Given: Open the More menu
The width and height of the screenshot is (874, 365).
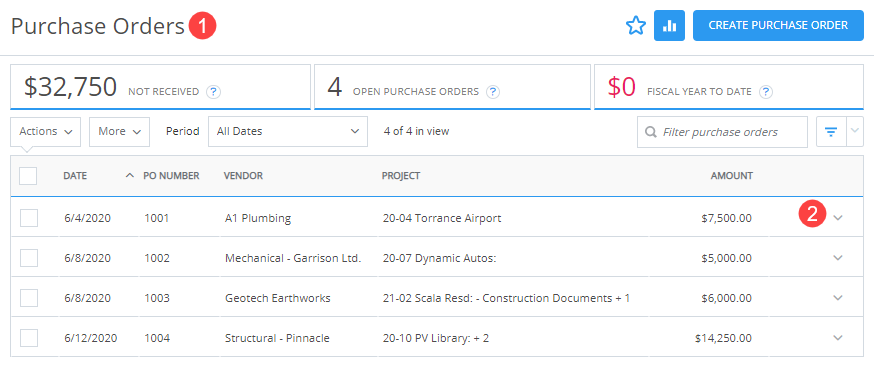Looking at the screenshot, I should pyautogui.click(x=119, y=132).
